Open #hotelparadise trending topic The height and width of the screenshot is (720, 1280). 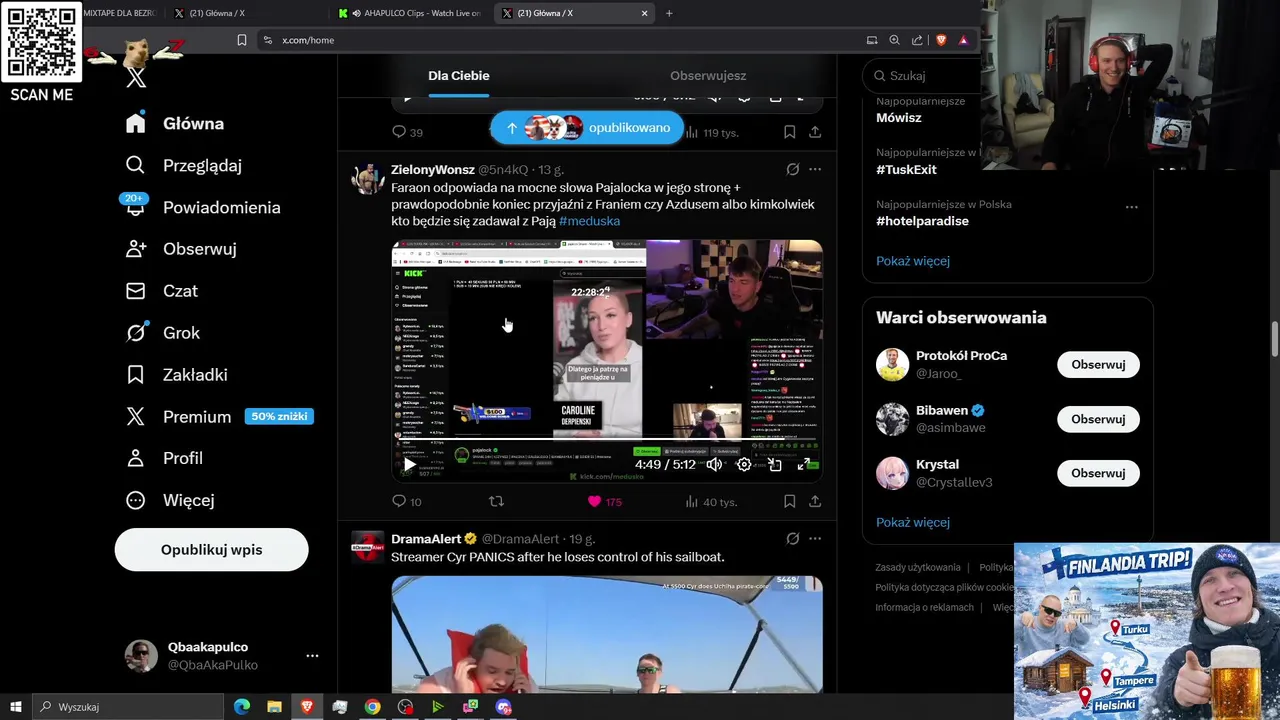pos(922,221)
